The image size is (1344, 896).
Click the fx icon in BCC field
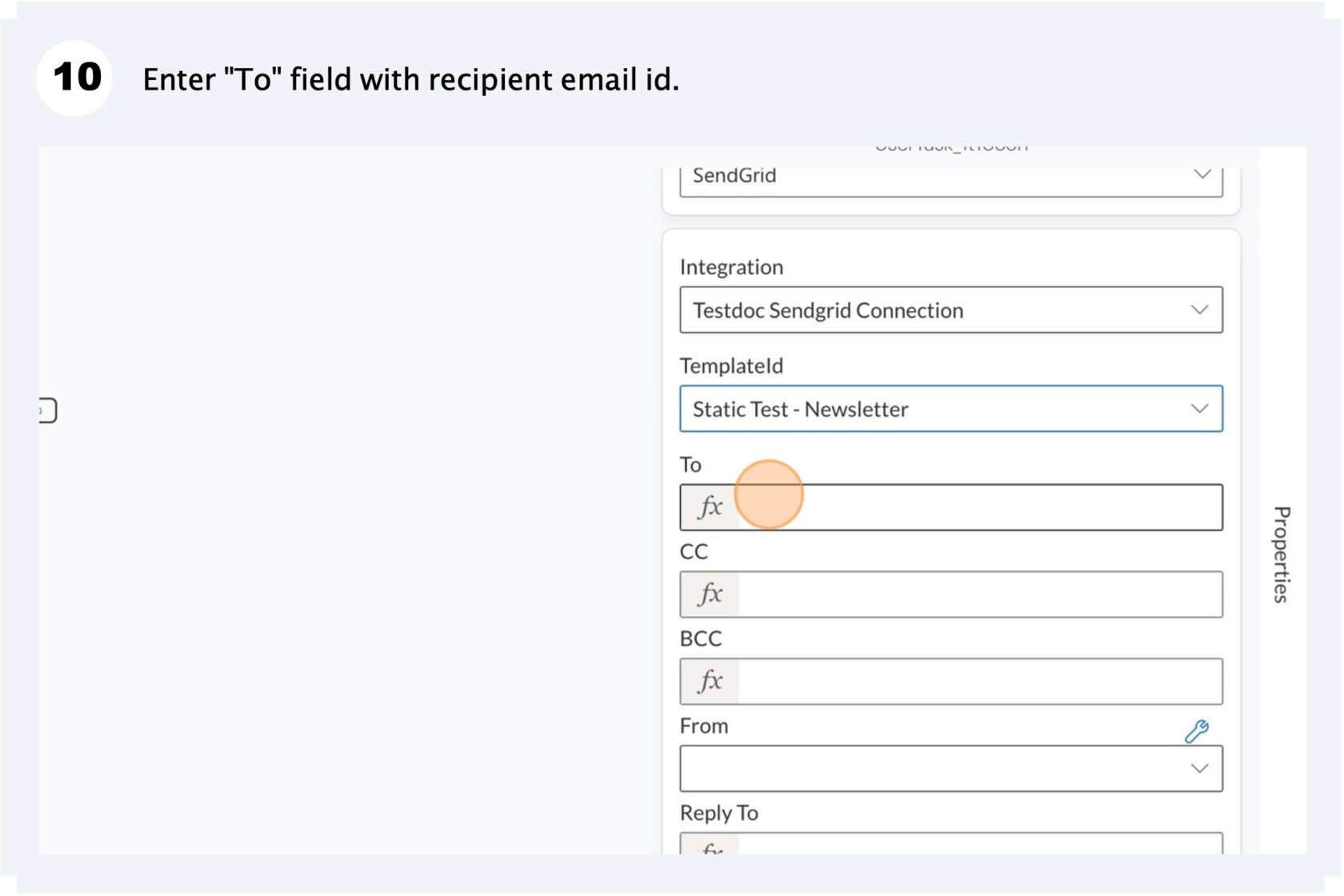(x=710, y=682)
